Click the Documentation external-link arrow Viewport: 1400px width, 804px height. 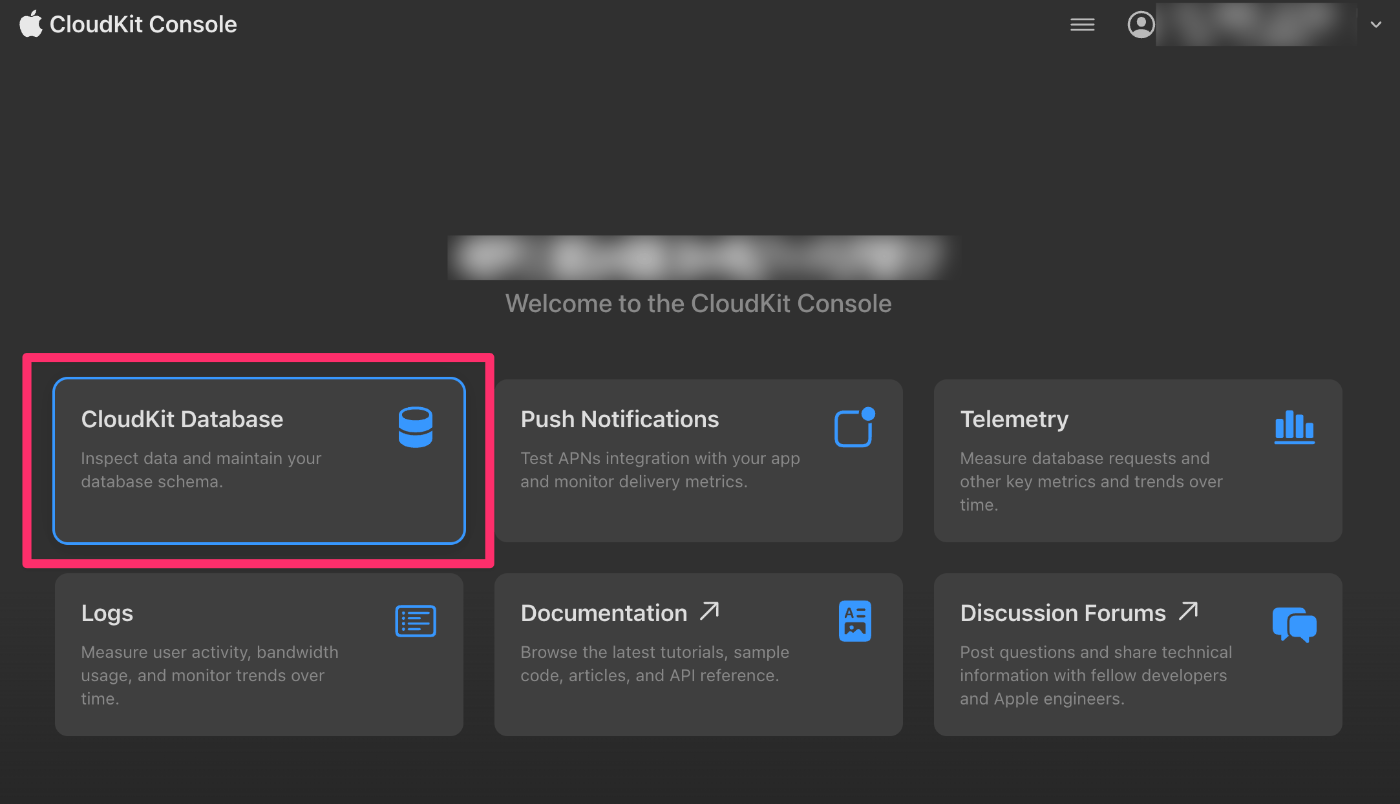pos(709,611)
